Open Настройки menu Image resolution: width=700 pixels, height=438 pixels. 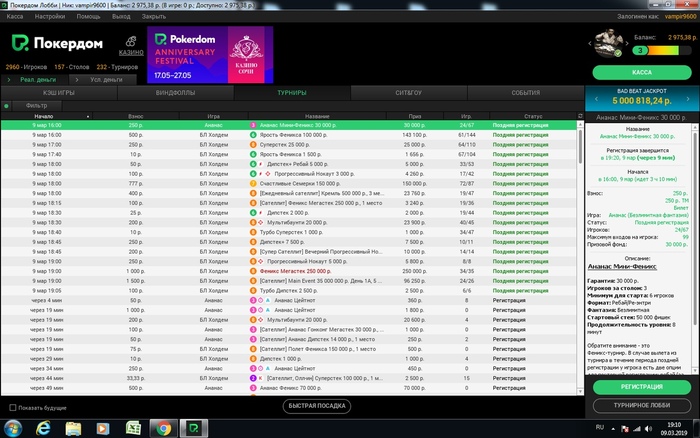coord(50,17)
